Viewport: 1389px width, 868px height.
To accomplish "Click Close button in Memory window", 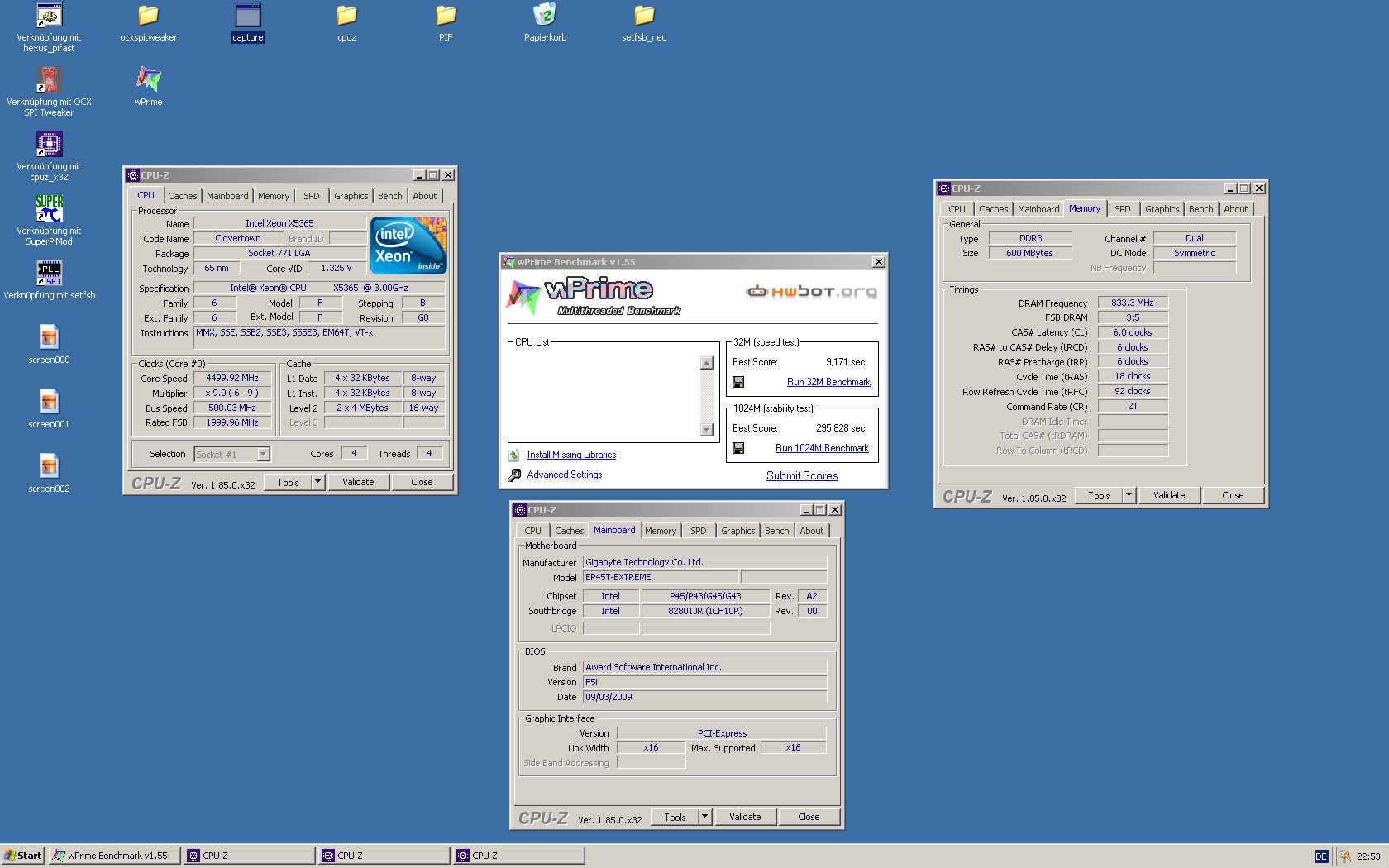I will [x=1233, y=495].
